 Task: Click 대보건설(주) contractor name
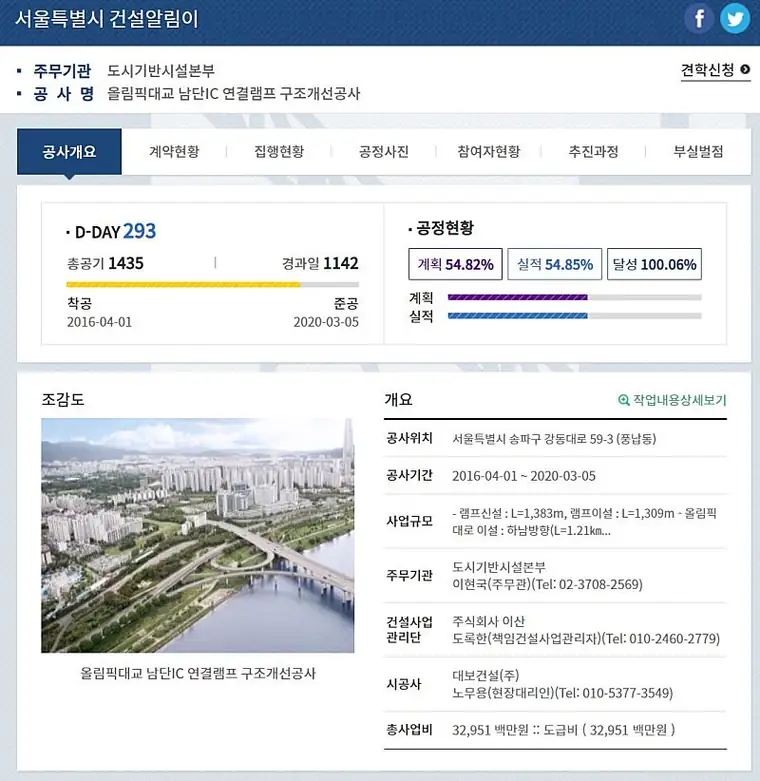pyautogui.click(x=486, y=675)
